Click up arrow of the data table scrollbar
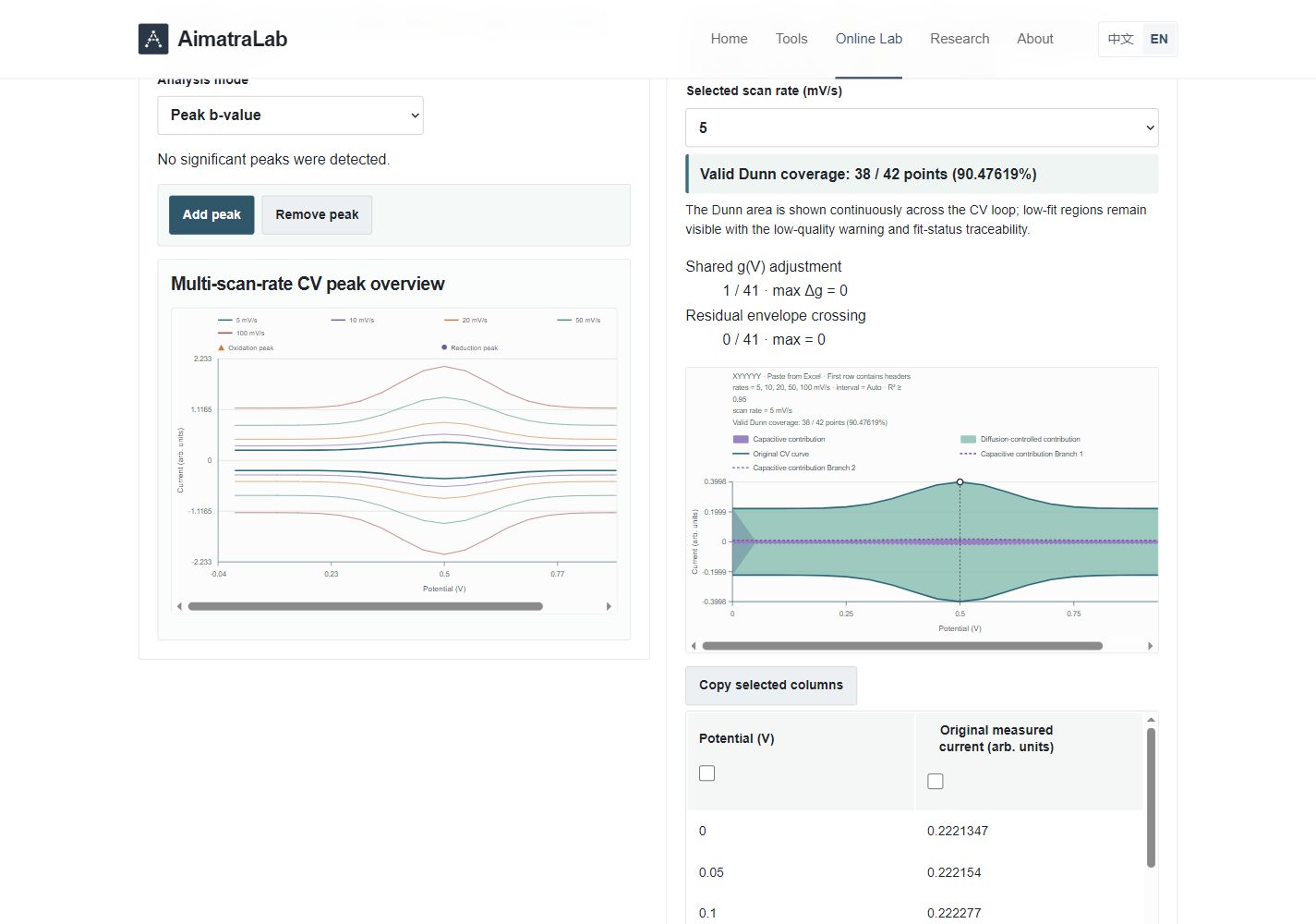The width and height of the screenshot is (1316, 924). pyautogui.click(x=1151, y=720)
